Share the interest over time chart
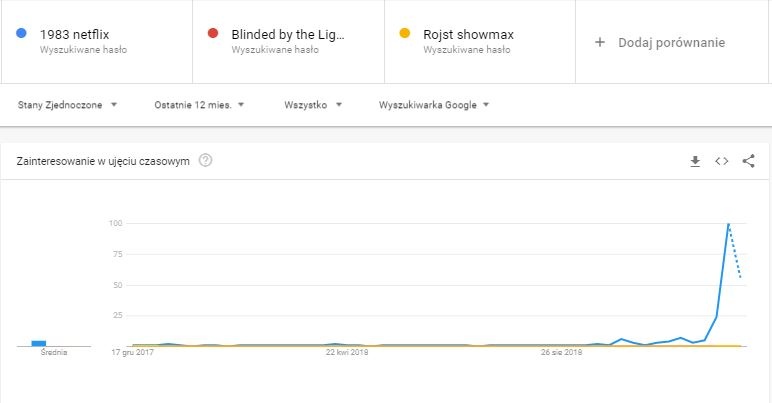 [x=748, y=161]
